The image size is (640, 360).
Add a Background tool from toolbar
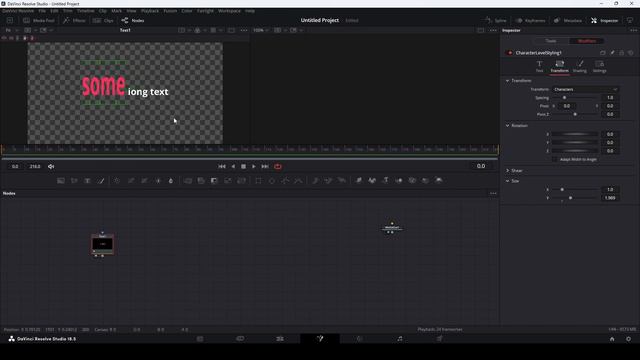tap(61, 180)
